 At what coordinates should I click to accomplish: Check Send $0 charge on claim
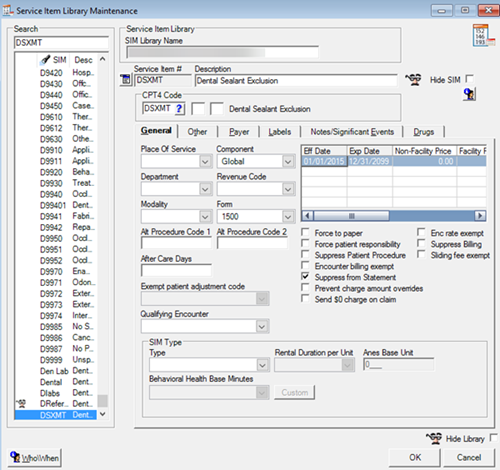(x=305, y=298)
